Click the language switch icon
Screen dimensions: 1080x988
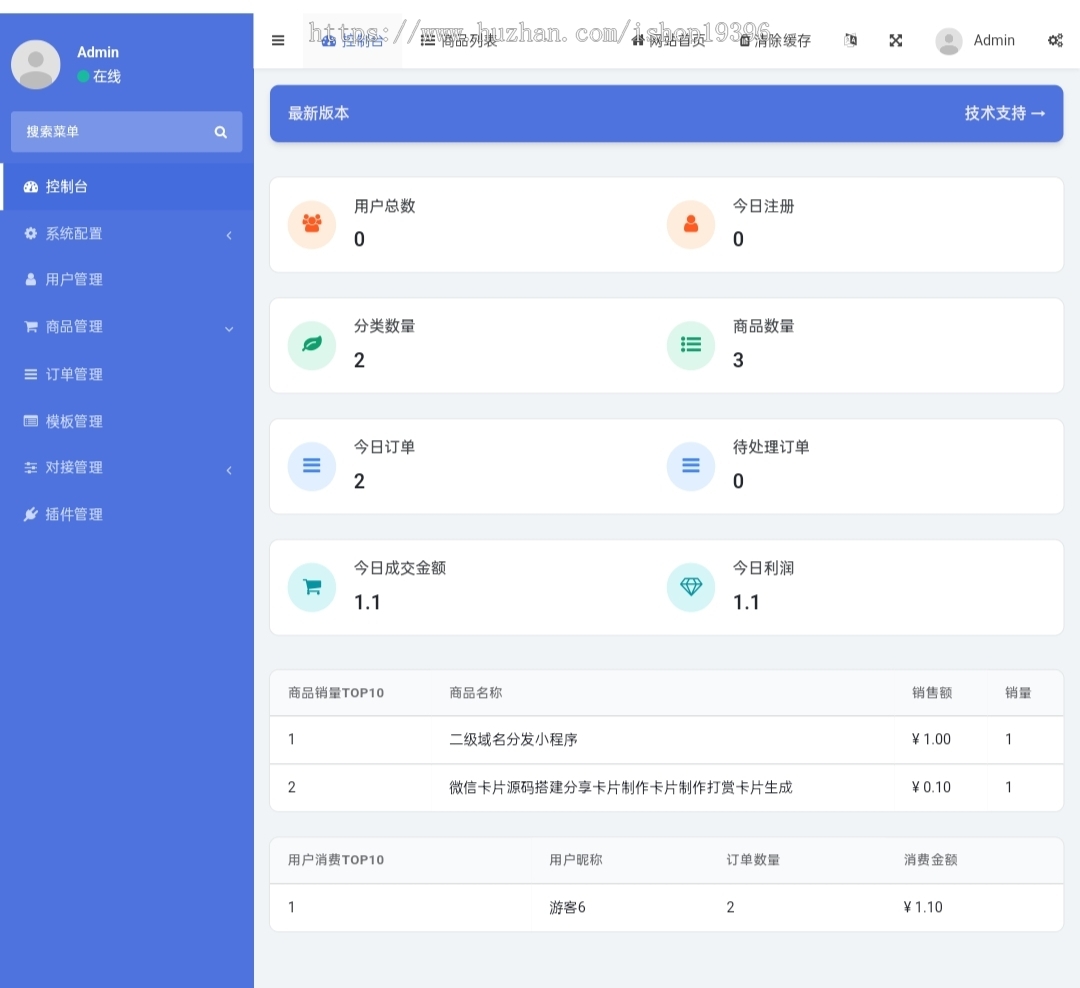point(851,41)
